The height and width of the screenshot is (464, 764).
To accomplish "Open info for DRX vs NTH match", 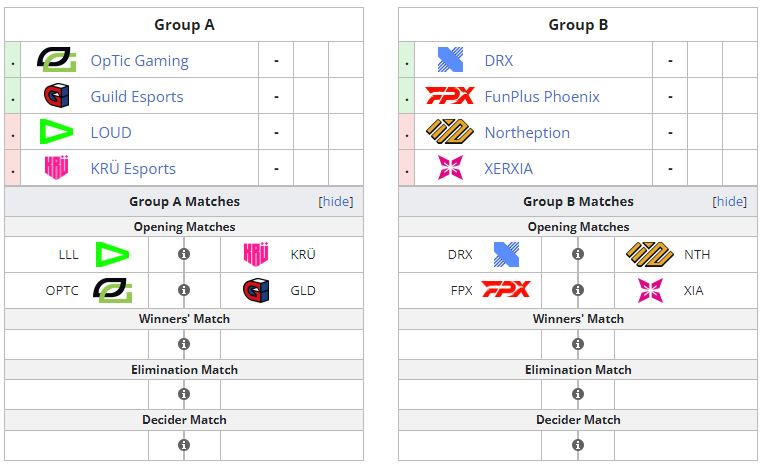I will 578,254.
